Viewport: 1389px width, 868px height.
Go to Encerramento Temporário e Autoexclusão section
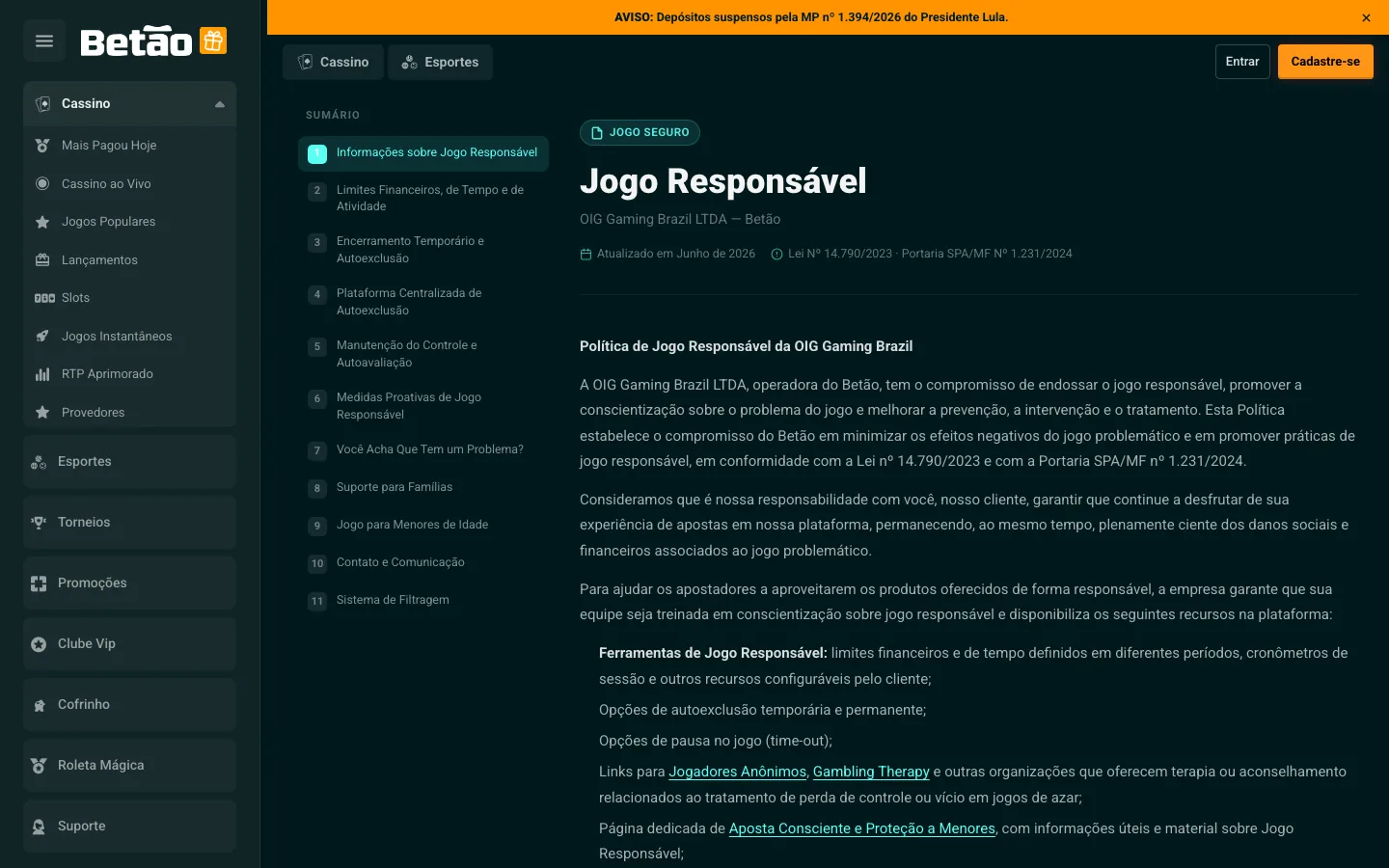(422, 250)
